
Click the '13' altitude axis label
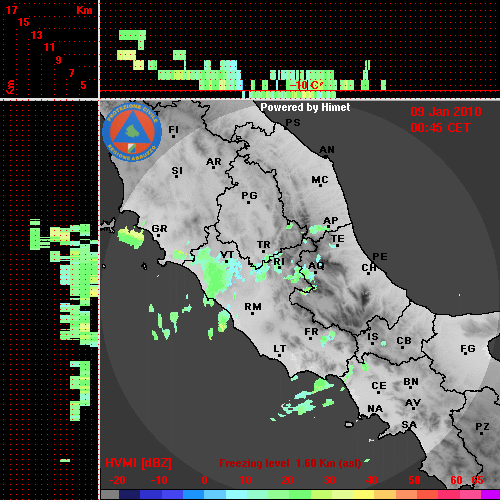click(37, 35)
